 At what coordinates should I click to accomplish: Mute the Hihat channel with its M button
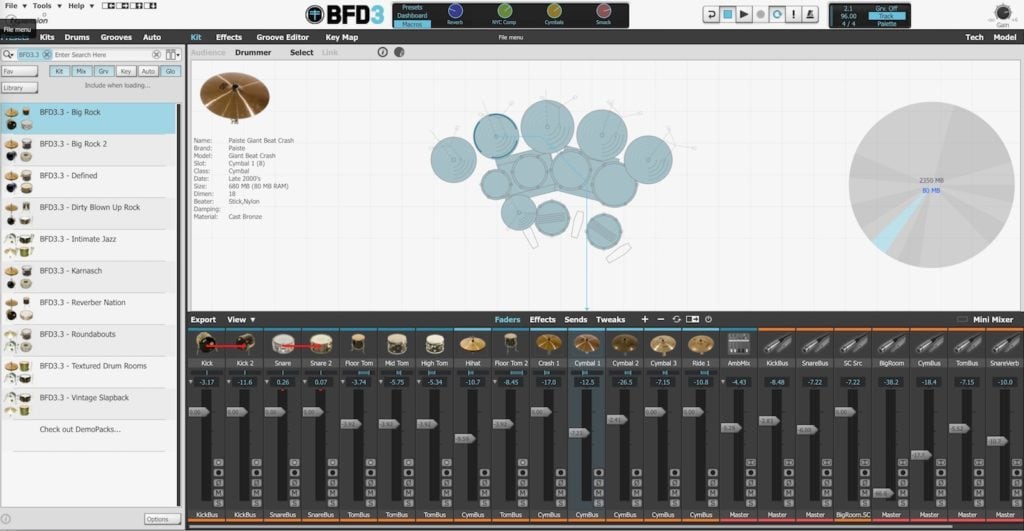(484, 492)
